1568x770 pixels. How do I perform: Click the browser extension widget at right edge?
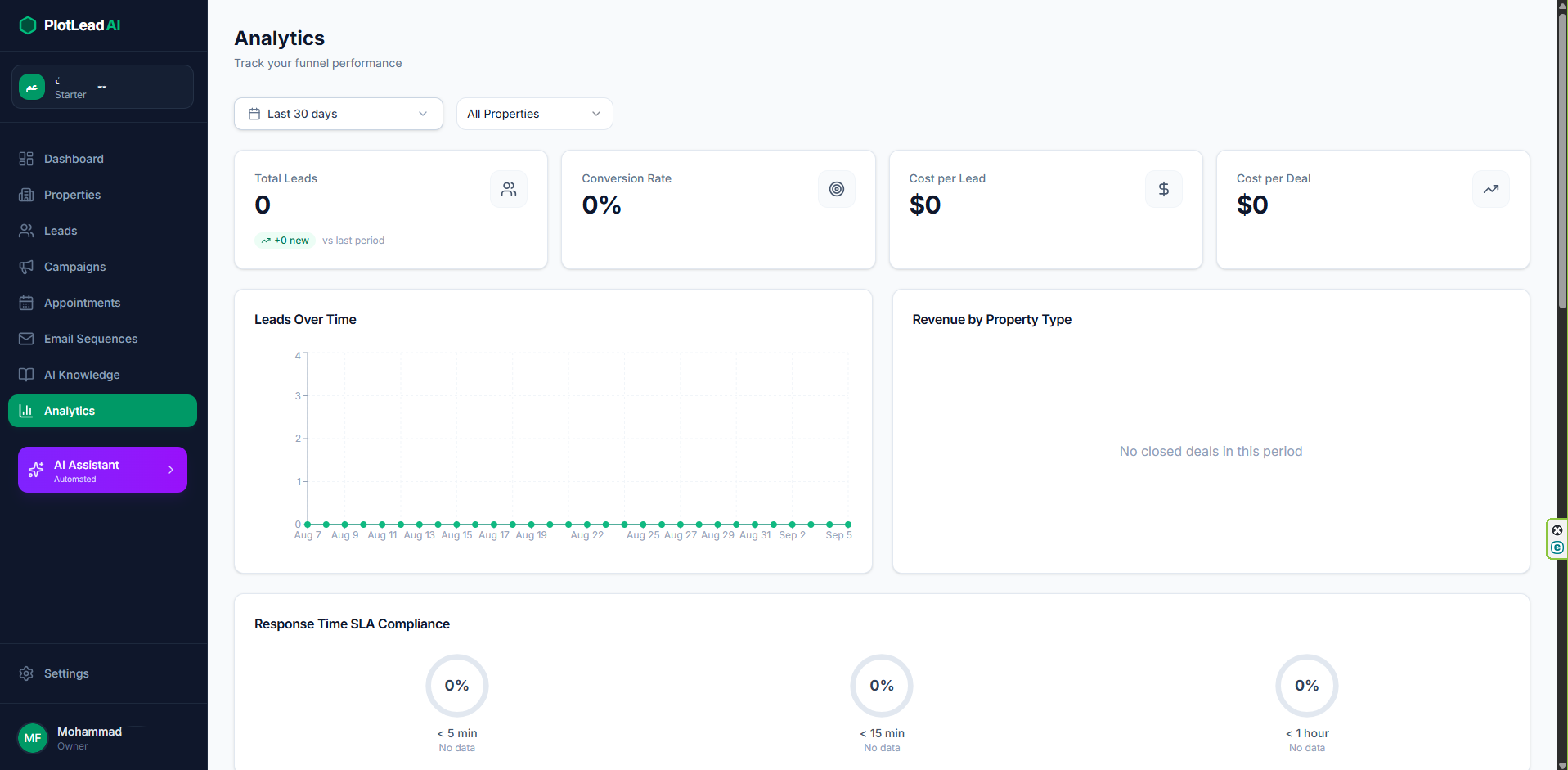(1557, 539)
